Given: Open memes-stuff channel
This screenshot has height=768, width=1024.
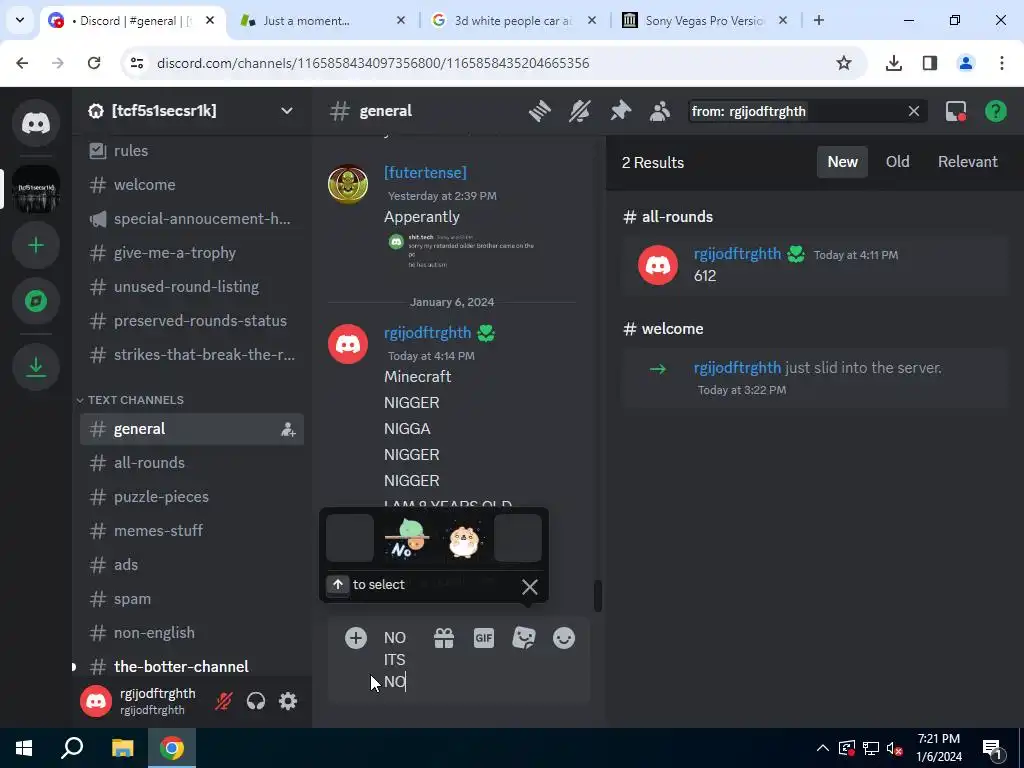Looking at the screenshot, I should (x=192, y=531).
